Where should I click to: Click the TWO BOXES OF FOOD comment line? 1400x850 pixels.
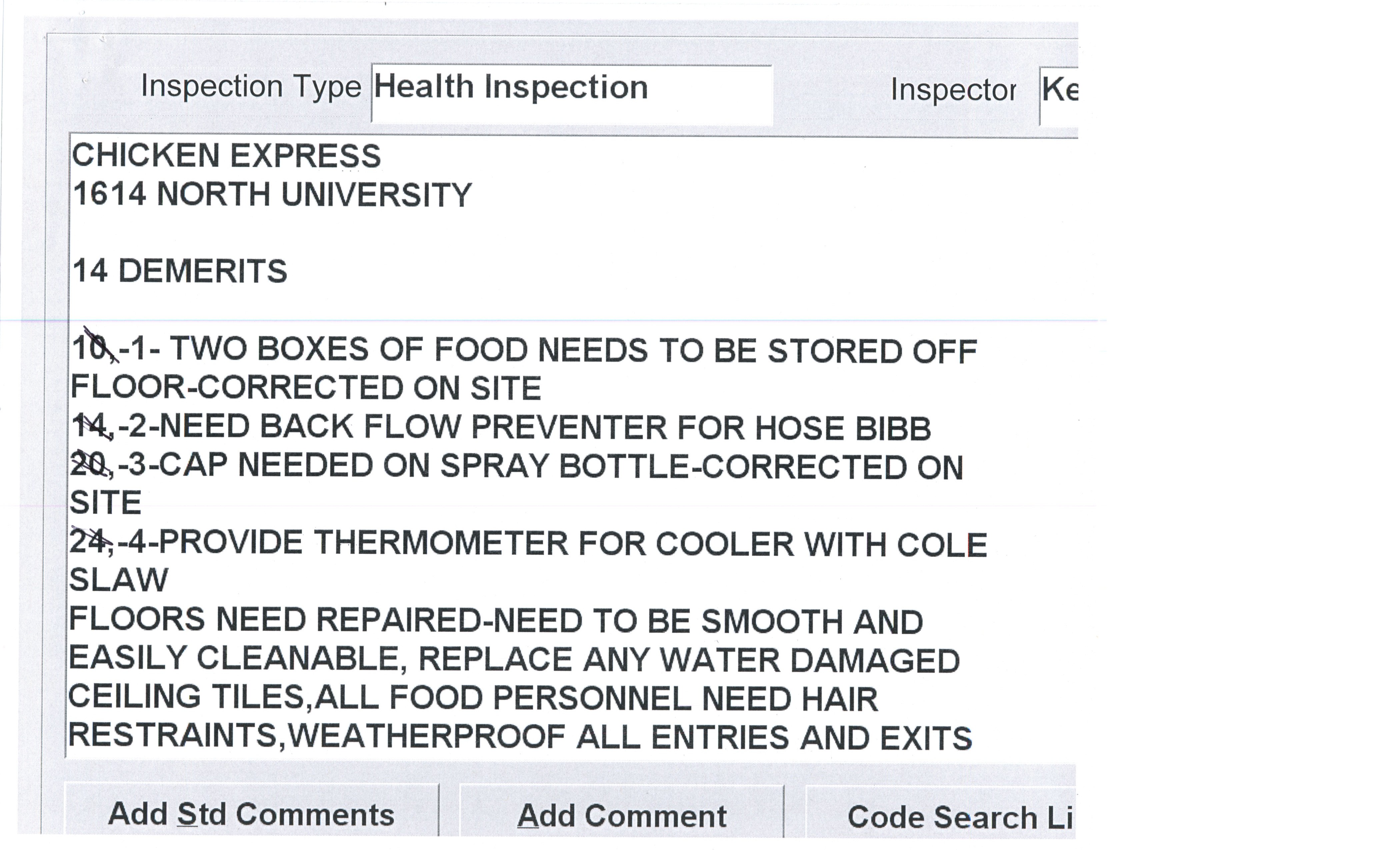[523, 350]
